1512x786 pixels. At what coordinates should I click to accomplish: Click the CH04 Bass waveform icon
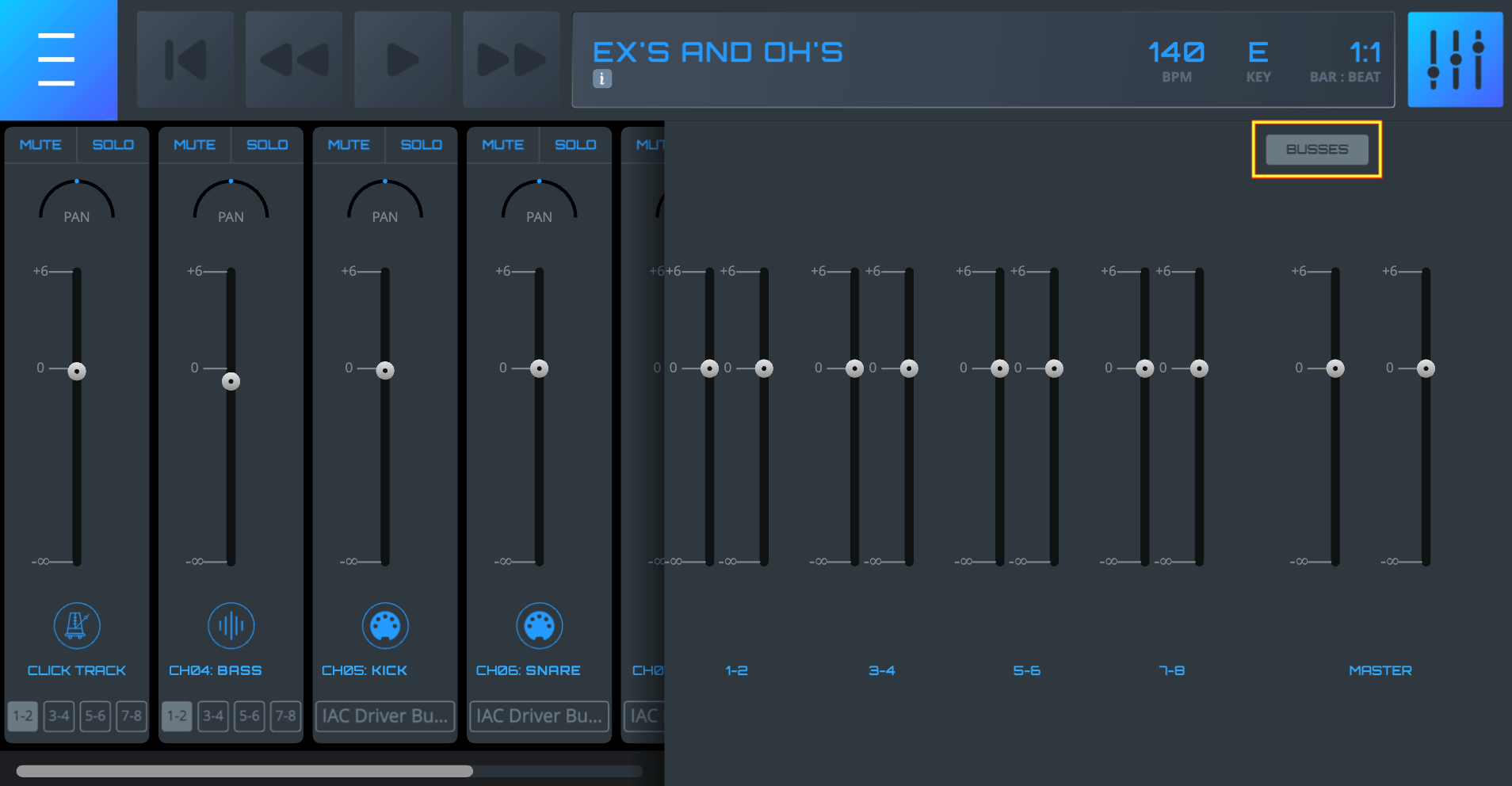click(231, 625)
